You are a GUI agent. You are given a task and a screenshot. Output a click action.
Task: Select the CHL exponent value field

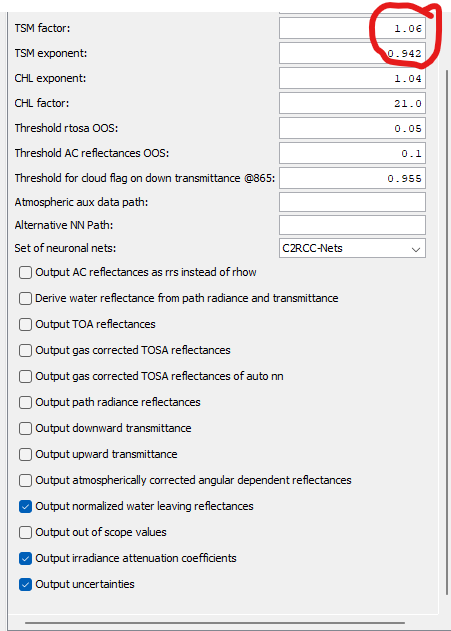[352, 78]
